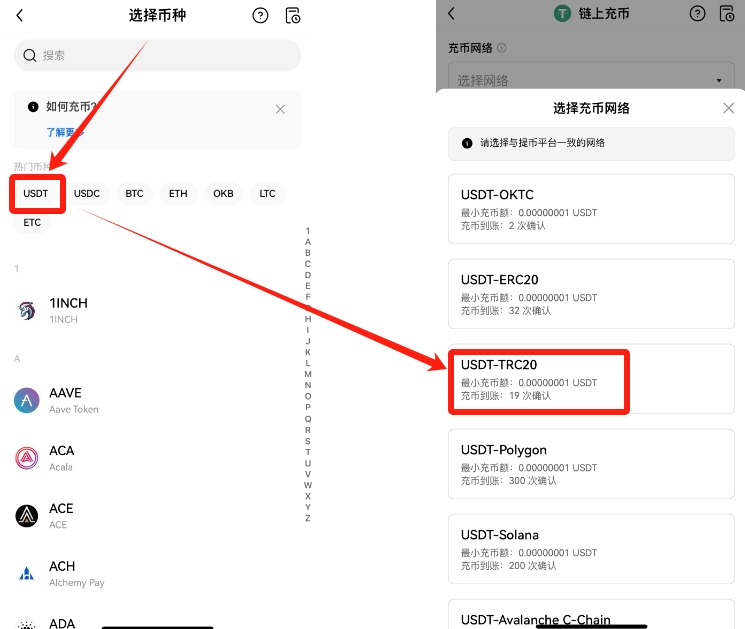This screenshot has width=745, height=629.
Task: Open help icon on 选择币种 screen
Action: [x=260, y=16]
